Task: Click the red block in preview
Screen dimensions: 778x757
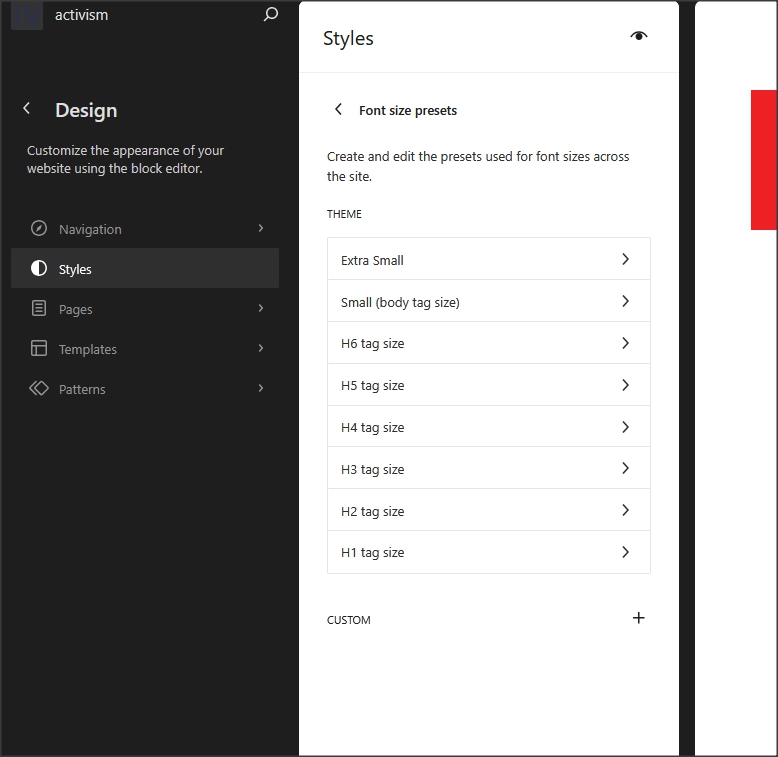Action: point(764,160)
